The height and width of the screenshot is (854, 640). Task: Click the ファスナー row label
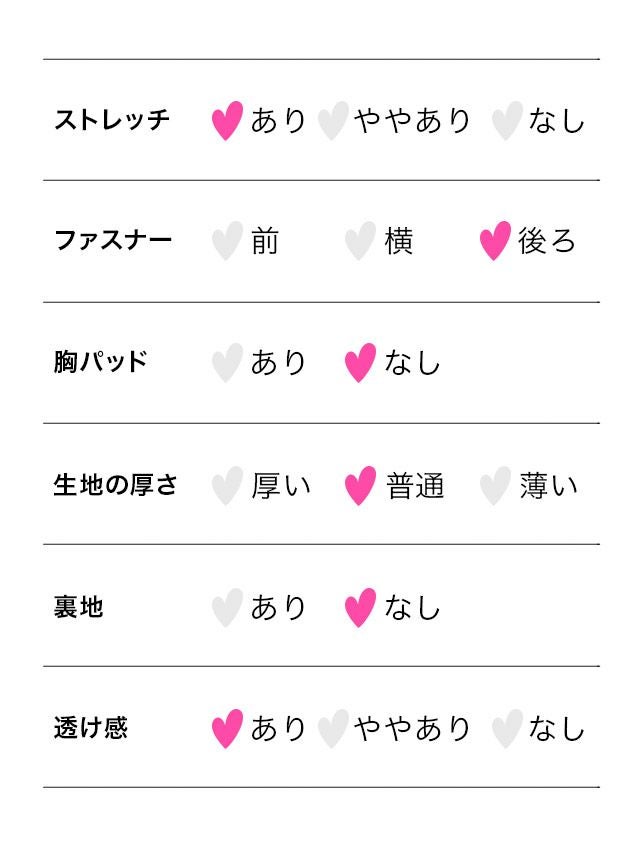(x=113, y=240)
